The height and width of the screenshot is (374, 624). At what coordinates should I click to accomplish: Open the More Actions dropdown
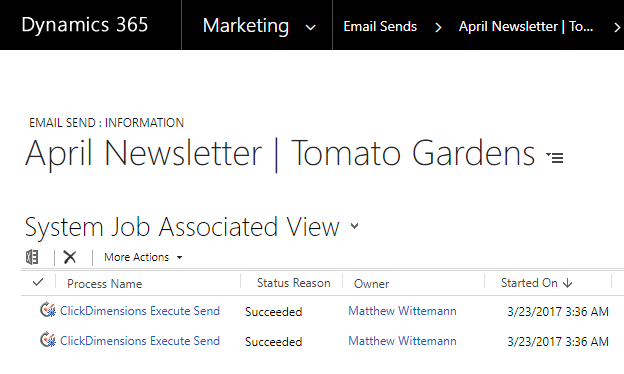coord(143,257)
